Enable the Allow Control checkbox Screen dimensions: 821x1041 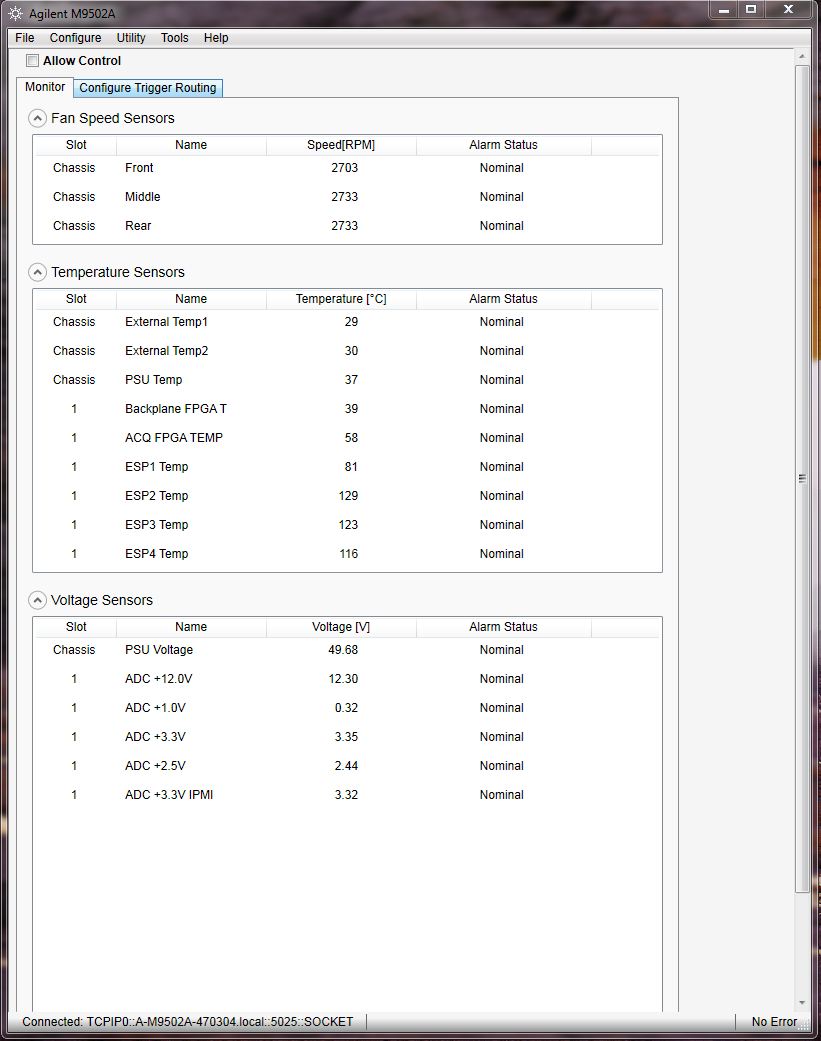[x=33, y=61]
